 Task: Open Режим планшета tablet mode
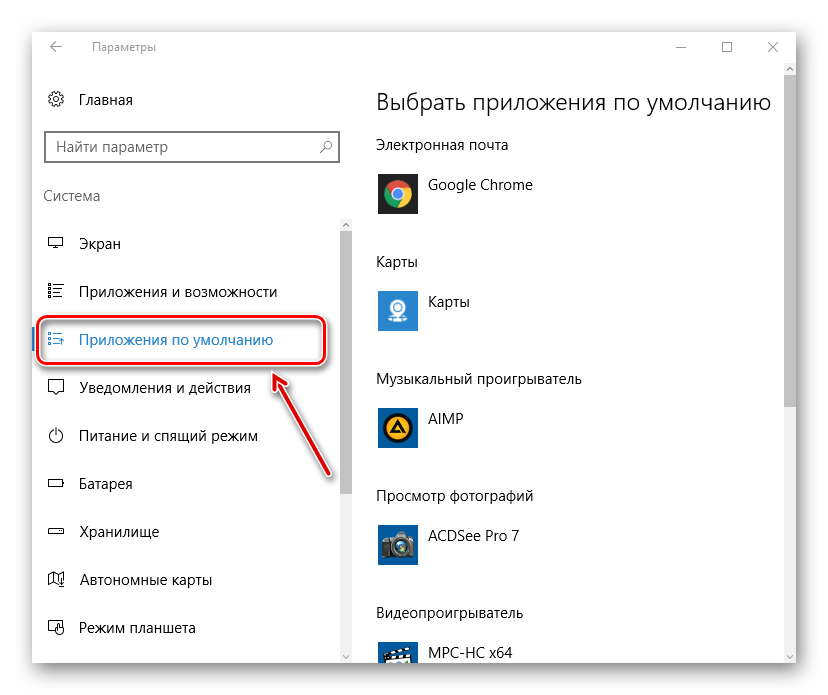coord(137,628)
